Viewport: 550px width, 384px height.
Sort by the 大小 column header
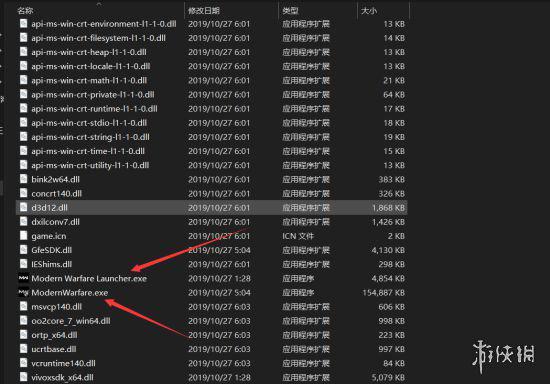coord(369,11)
